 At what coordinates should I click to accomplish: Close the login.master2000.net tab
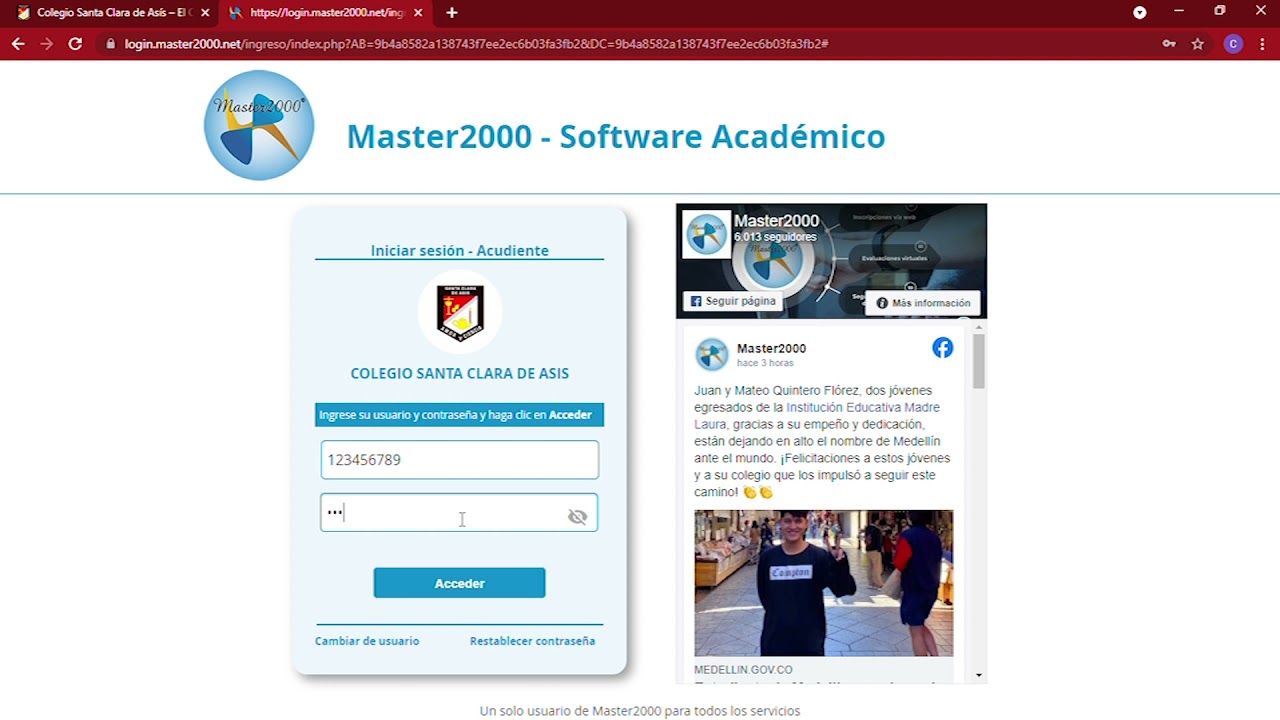[418, 13]
